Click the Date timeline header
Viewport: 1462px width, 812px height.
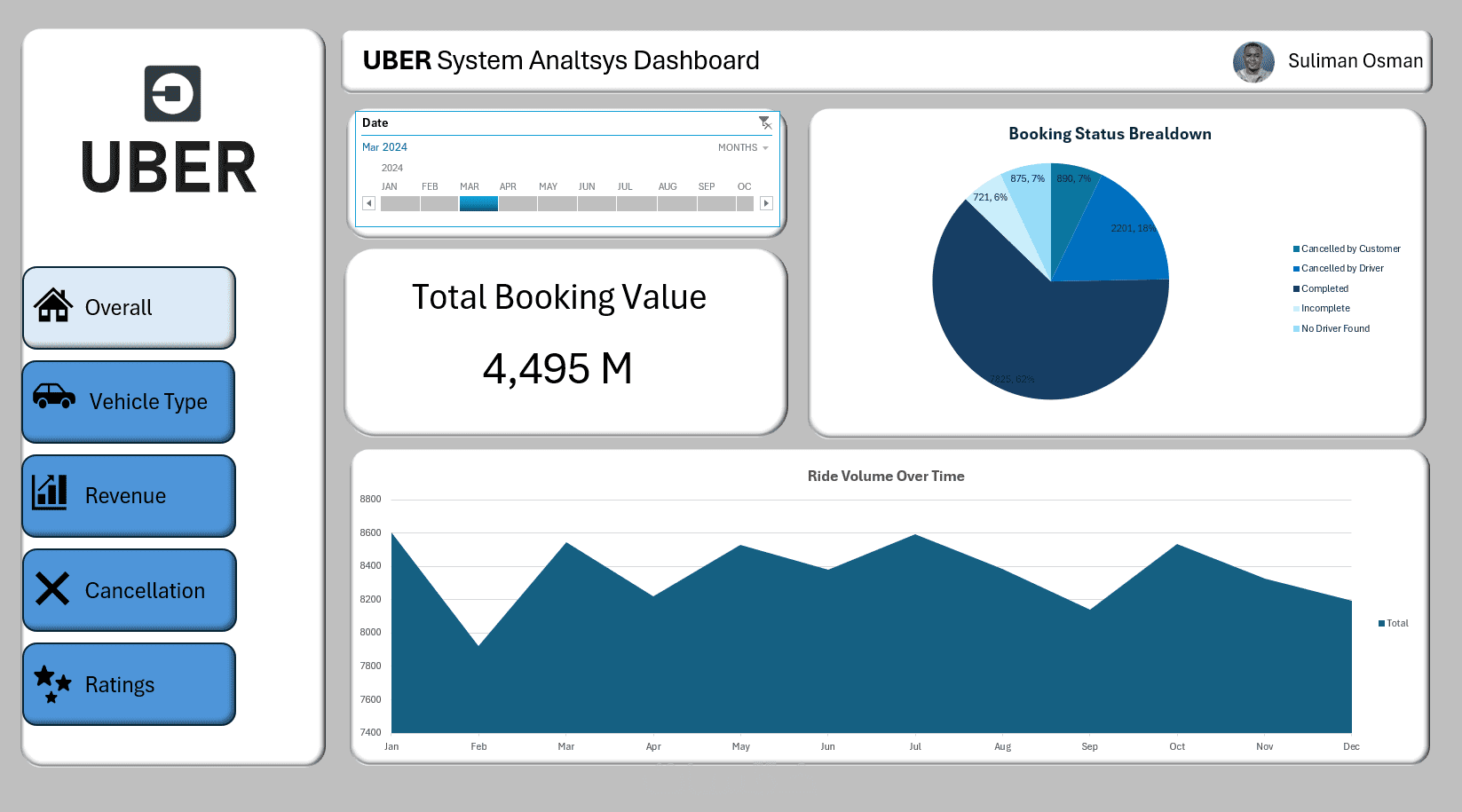click(x=375, y=122)
